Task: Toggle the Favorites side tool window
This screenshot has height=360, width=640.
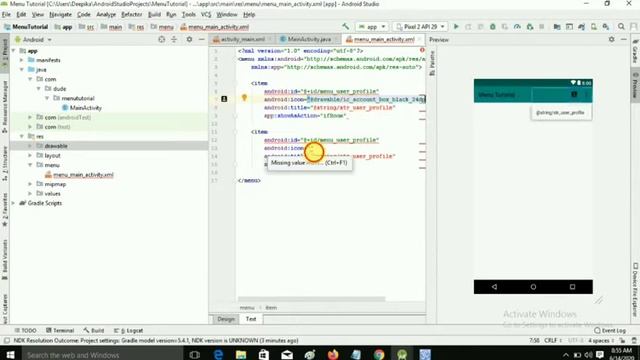Action: (4, 210)
